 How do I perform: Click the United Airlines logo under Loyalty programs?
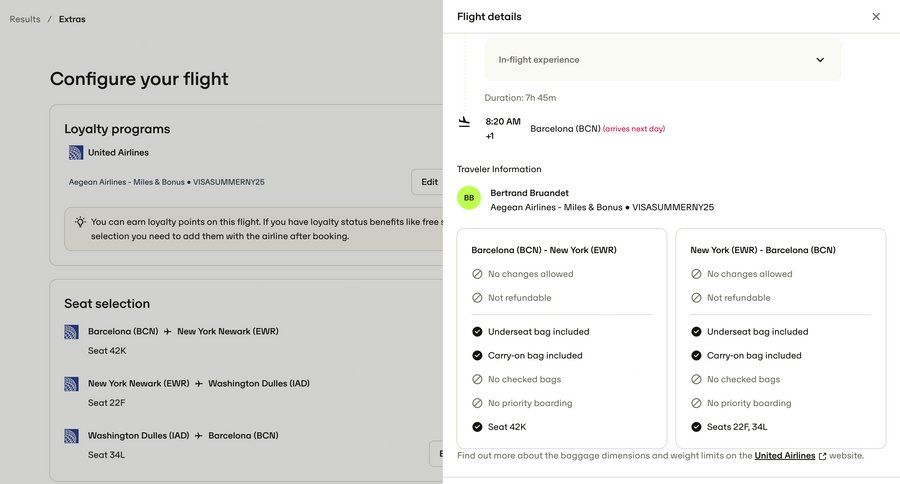coord(76,153)
